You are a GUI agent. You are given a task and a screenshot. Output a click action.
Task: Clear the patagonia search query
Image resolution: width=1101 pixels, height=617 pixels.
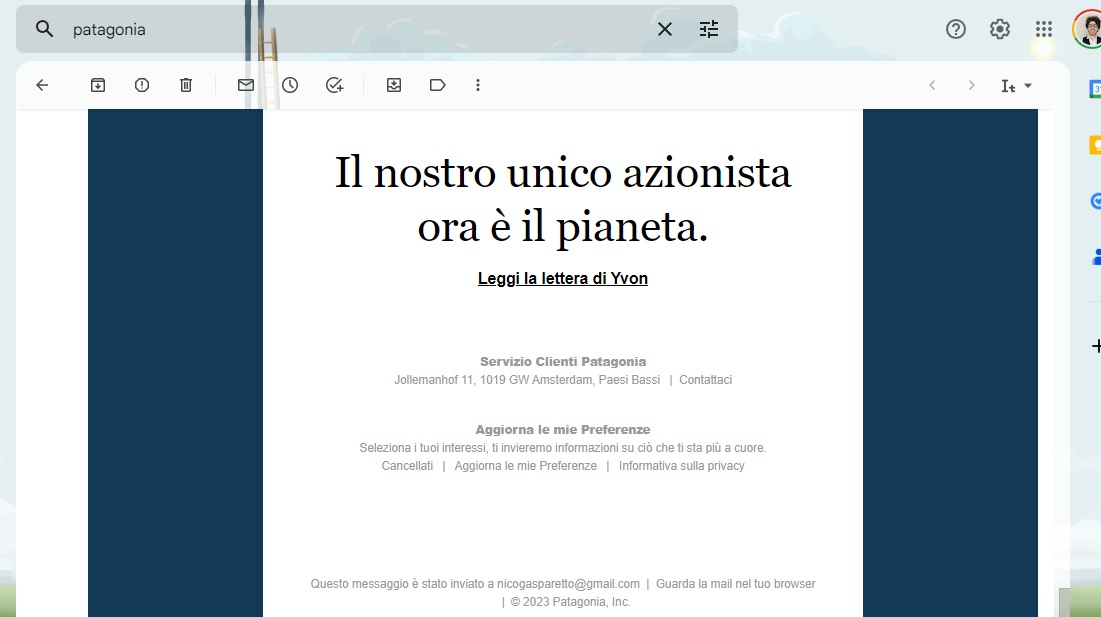pos(664,29)
